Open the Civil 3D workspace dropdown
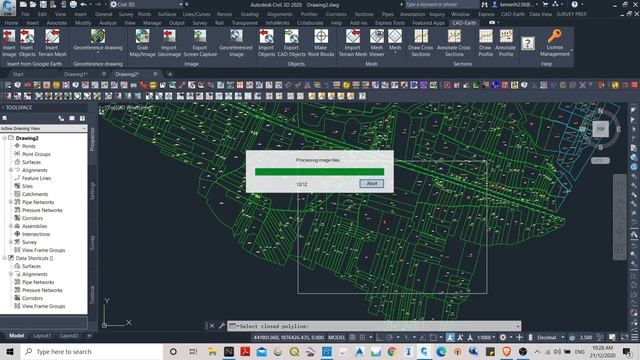This screenshot has height=360, width=640. pos(147,4)
